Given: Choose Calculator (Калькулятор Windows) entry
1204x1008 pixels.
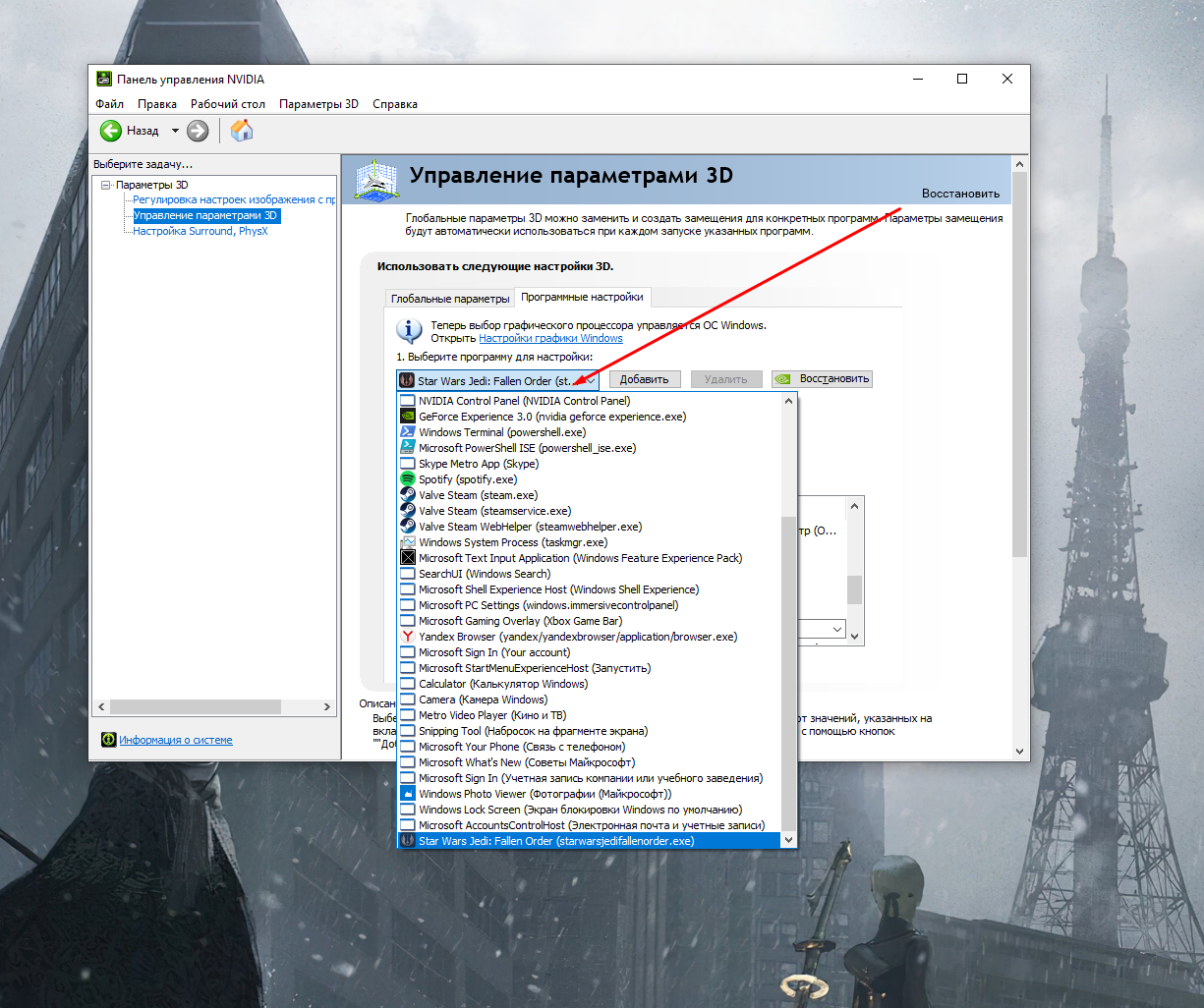Looking at the screenshot, I should (589, 684).
